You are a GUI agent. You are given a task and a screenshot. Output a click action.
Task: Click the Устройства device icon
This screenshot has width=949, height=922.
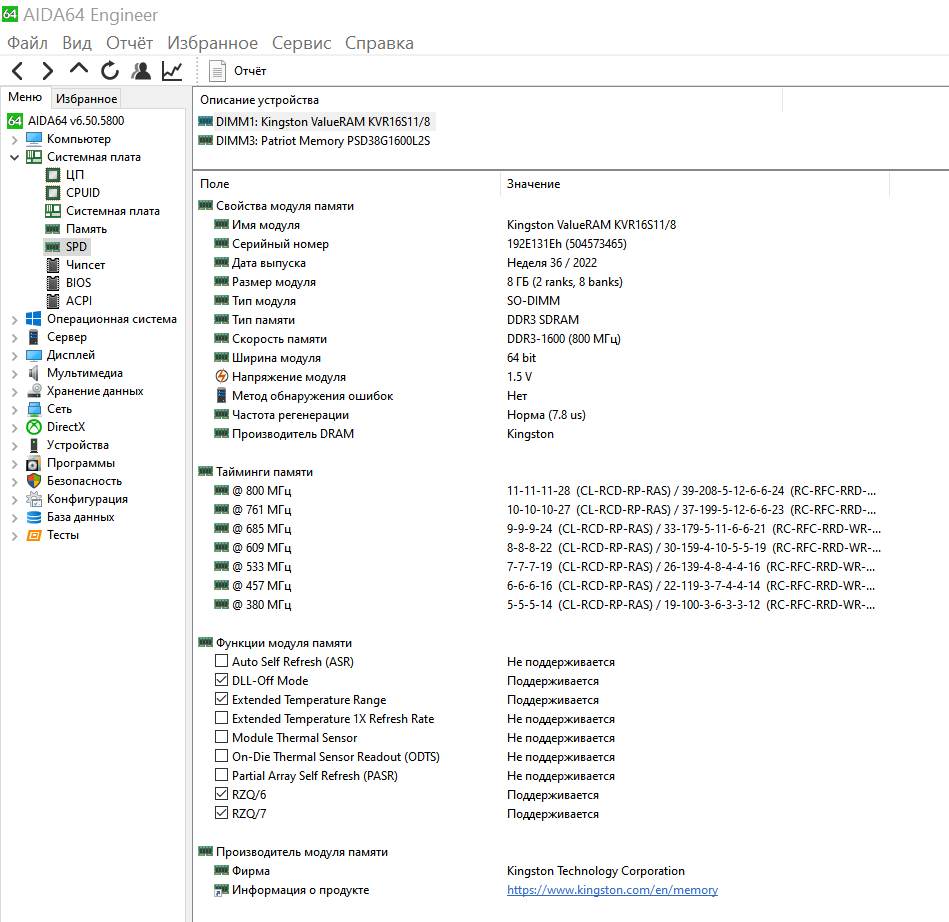(34, 445)
